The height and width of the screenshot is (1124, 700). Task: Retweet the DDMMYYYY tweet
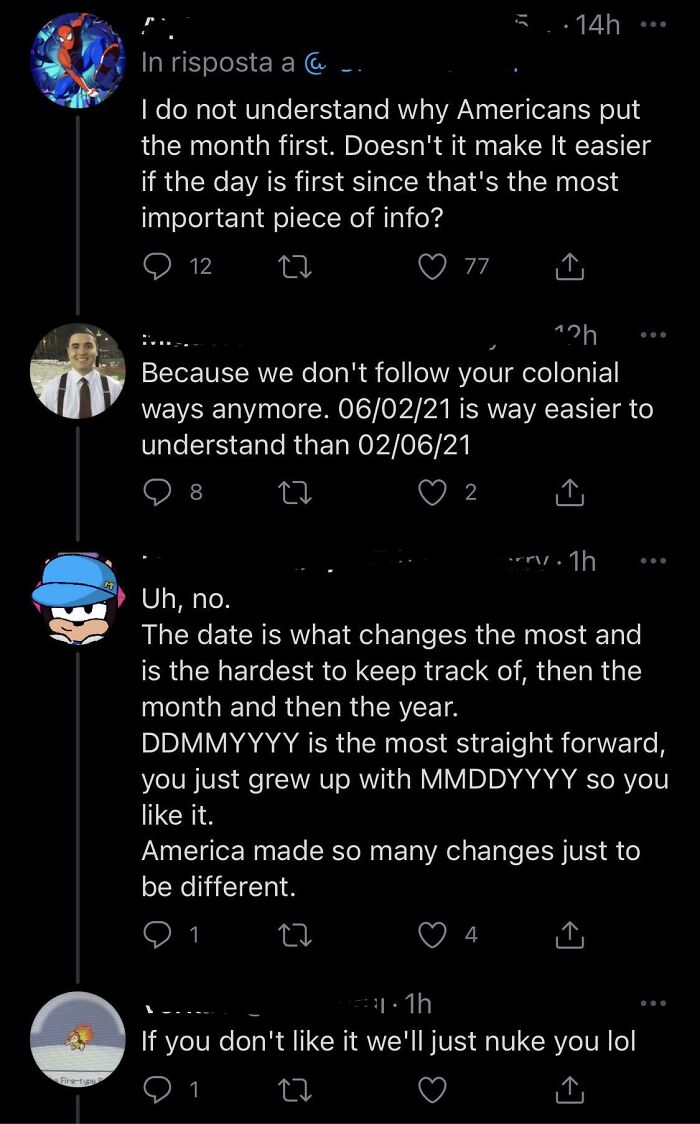pos(296,934)
